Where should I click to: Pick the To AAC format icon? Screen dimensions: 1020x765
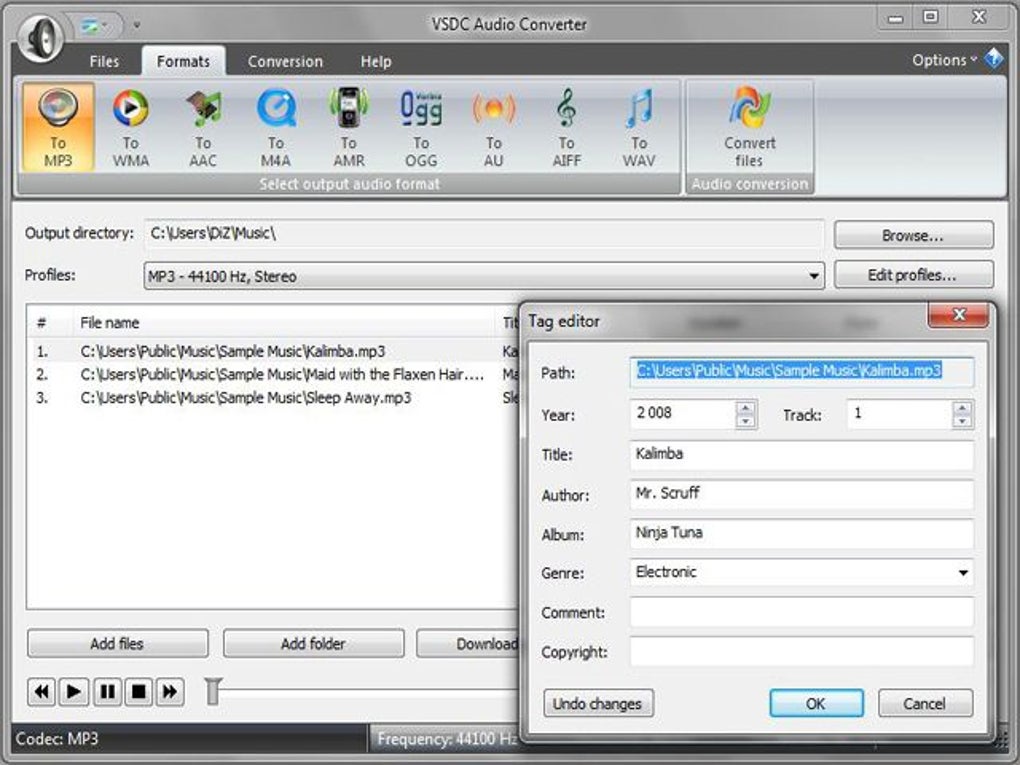(203, 128)
